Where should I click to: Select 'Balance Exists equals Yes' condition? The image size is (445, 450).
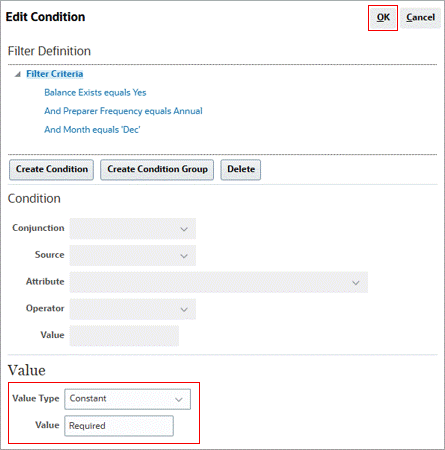pos(95,93)
